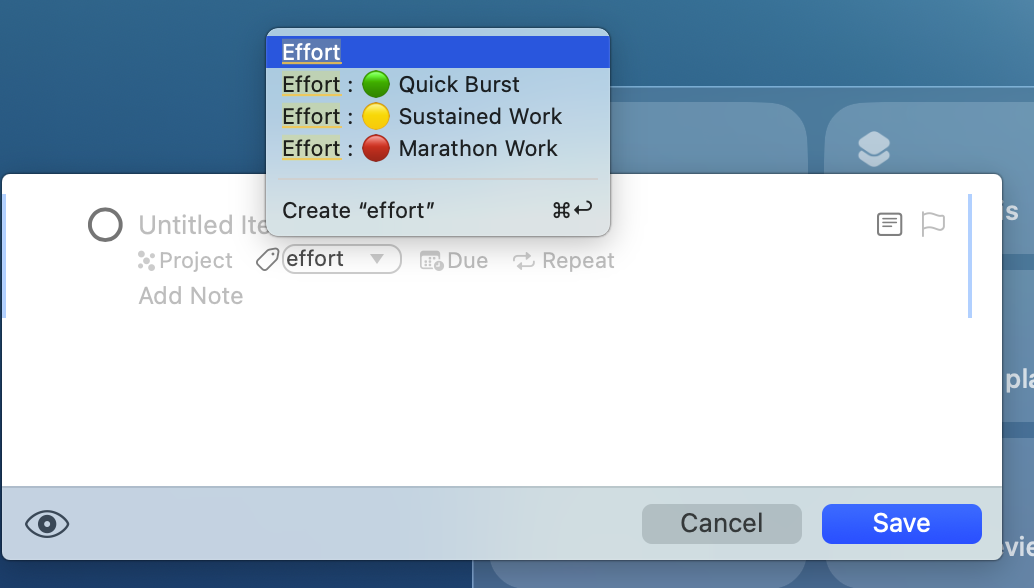Click the tag icon beside the effort field
Screen dimensions: 1034x588
click(267, 261)
